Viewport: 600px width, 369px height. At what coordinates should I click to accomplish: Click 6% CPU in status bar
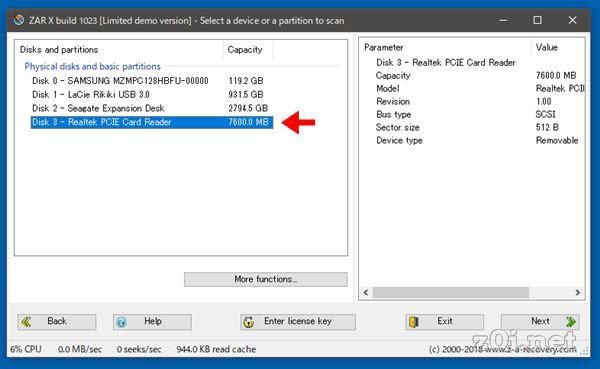tap(26, 349)
